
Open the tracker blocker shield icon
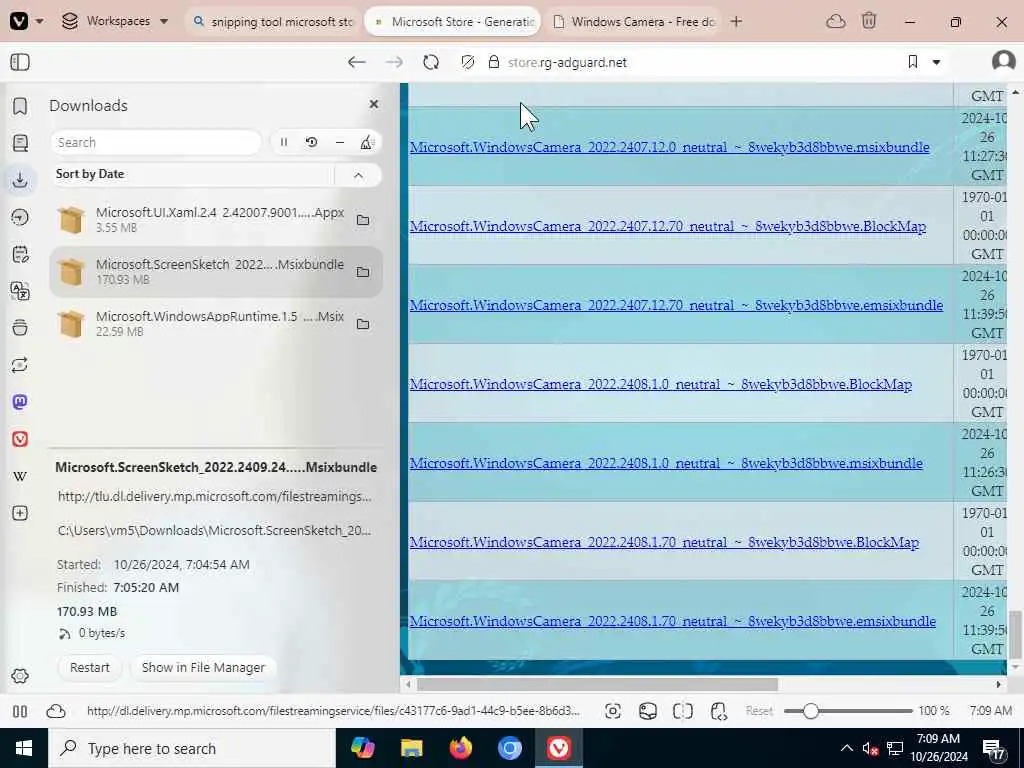(x=467, y=62)
